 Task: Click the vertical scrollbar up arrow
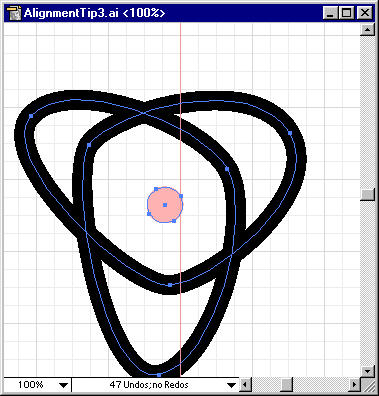(367, 30)
